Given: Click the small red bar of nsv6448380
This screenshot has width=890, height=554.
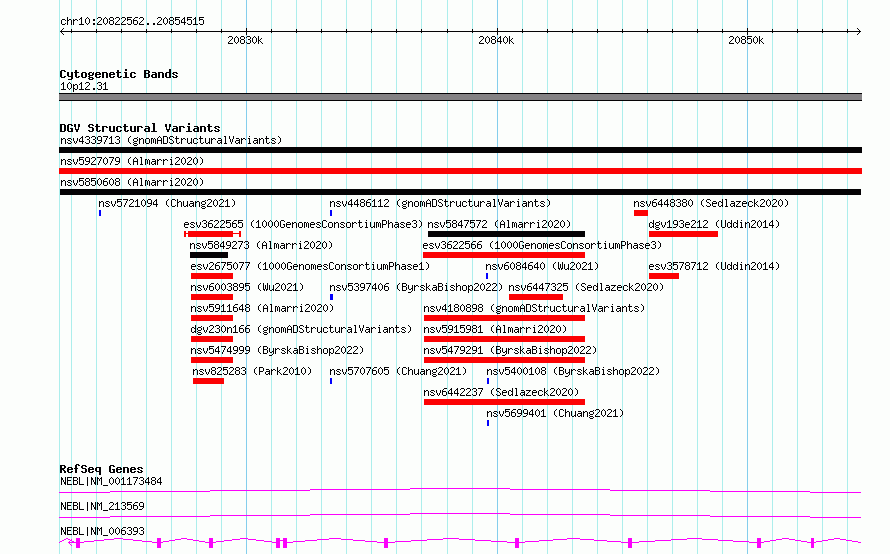Looking at the screenshot, I should pyautogui.click(x=641, y=213).
